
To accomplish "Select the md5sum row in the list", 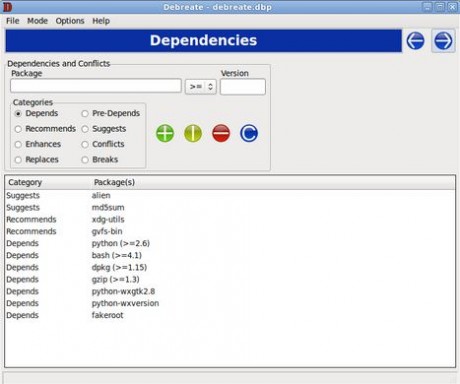I will tap(230, 208).
